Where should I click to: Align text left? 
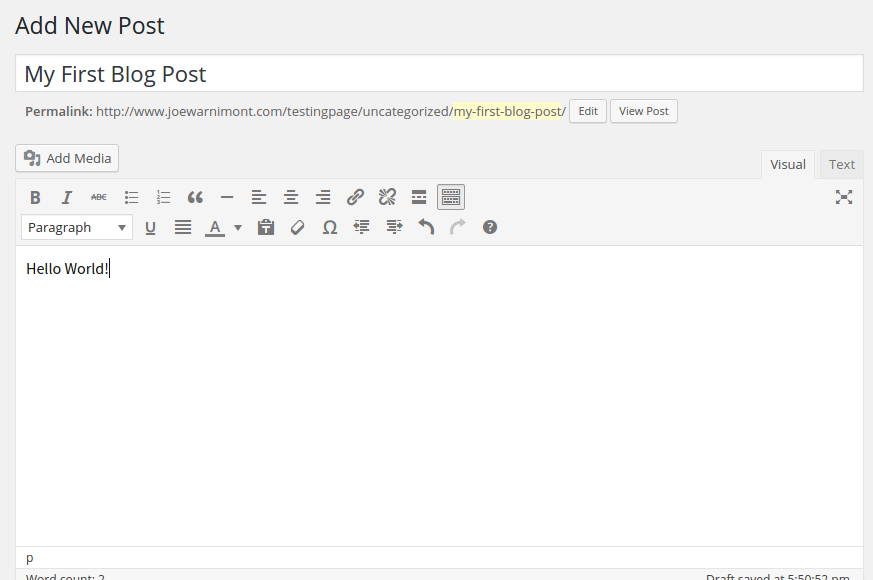pyautogui.click(x=259, y=197)
